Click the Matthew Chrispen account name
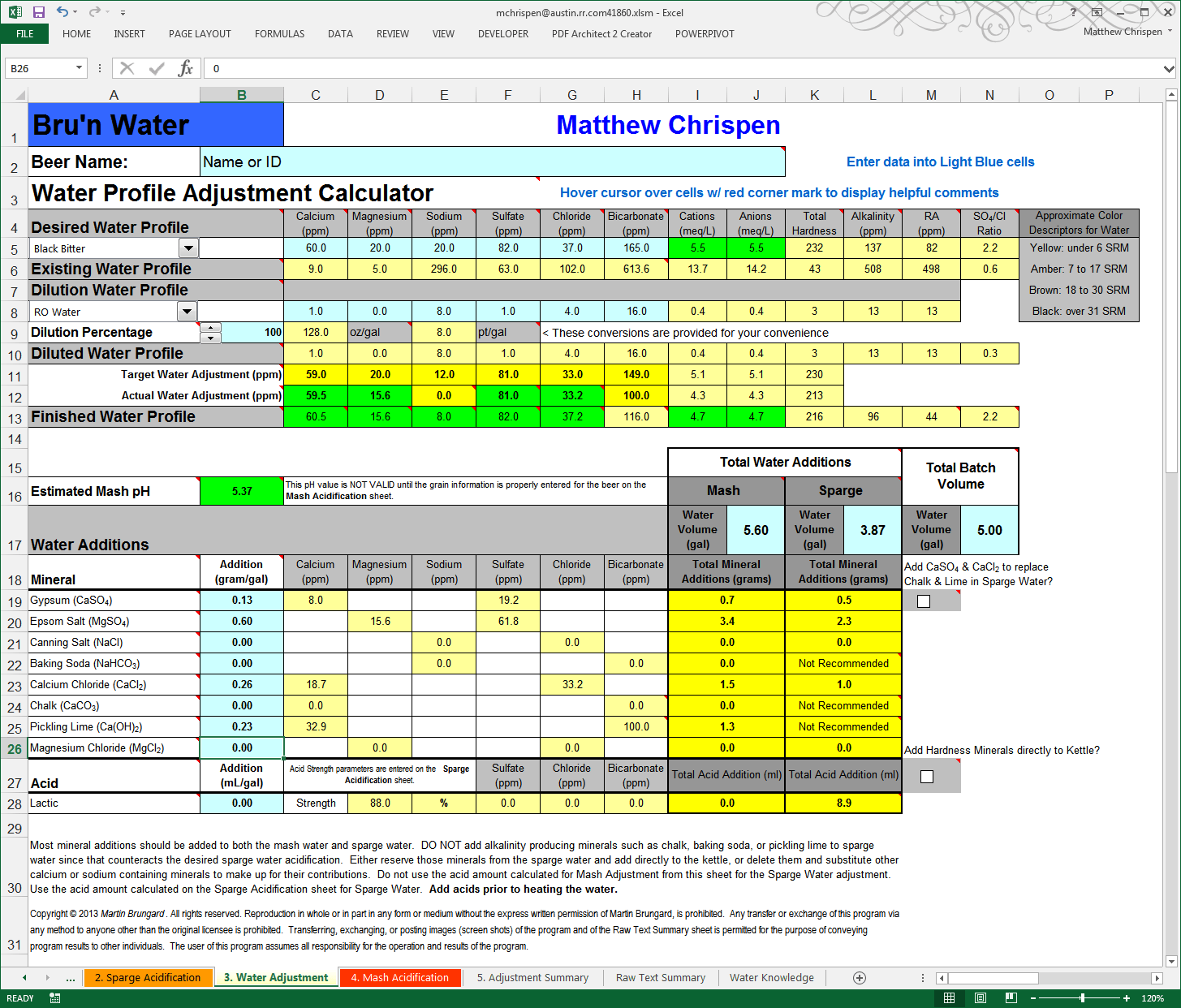This screenshot has height=1008, width=1181. (x=1122, y=31)
